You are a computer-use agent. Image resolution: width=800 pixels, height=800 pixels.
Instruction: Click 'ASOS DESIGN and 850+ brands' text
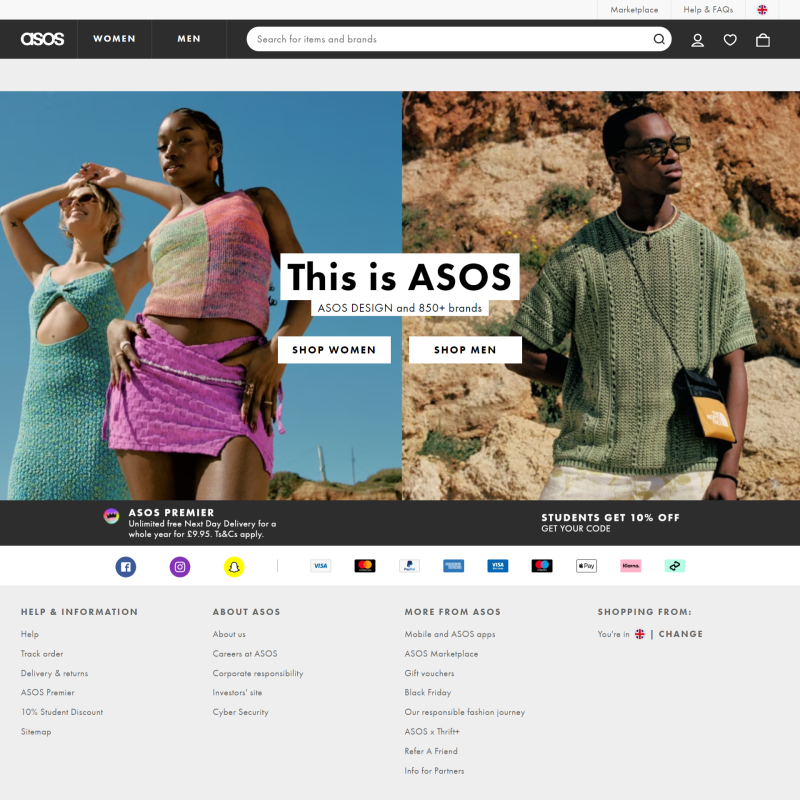(399, 308)
